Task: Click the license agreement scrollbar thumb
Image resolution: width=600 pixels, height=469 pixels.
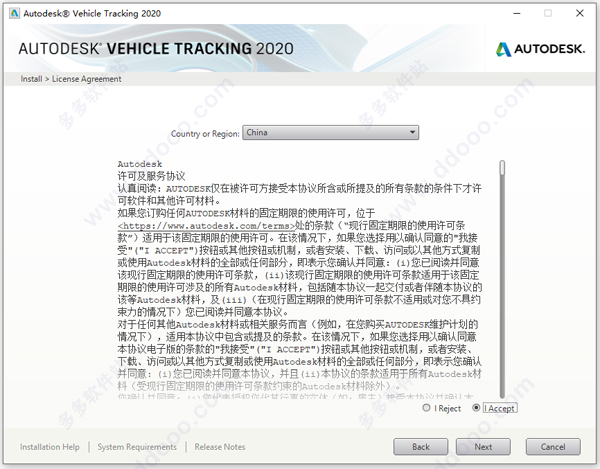Action: (x=502, y=168)
